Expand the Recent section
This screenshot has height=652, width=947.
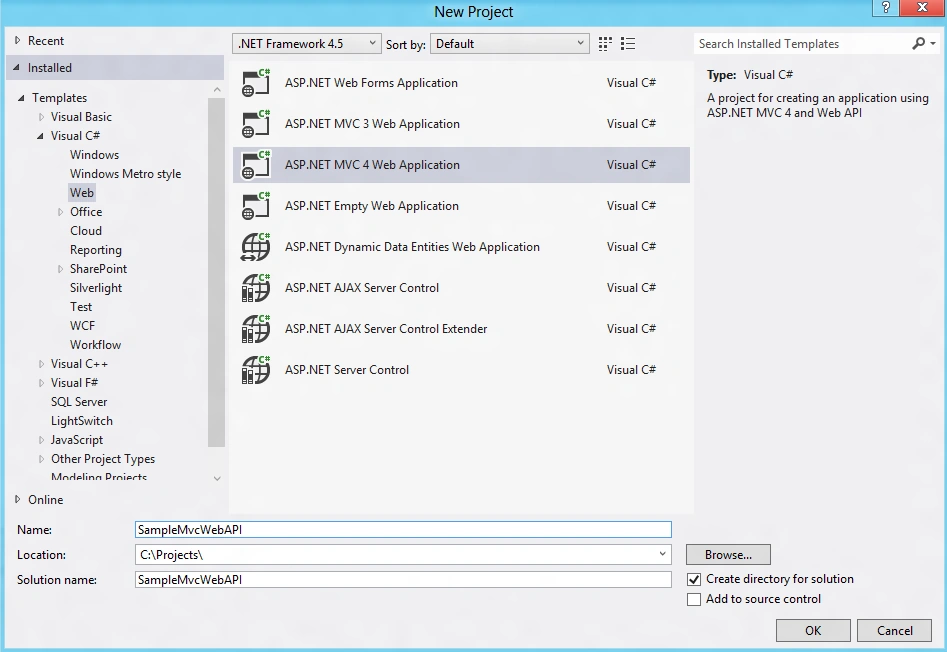18,40
